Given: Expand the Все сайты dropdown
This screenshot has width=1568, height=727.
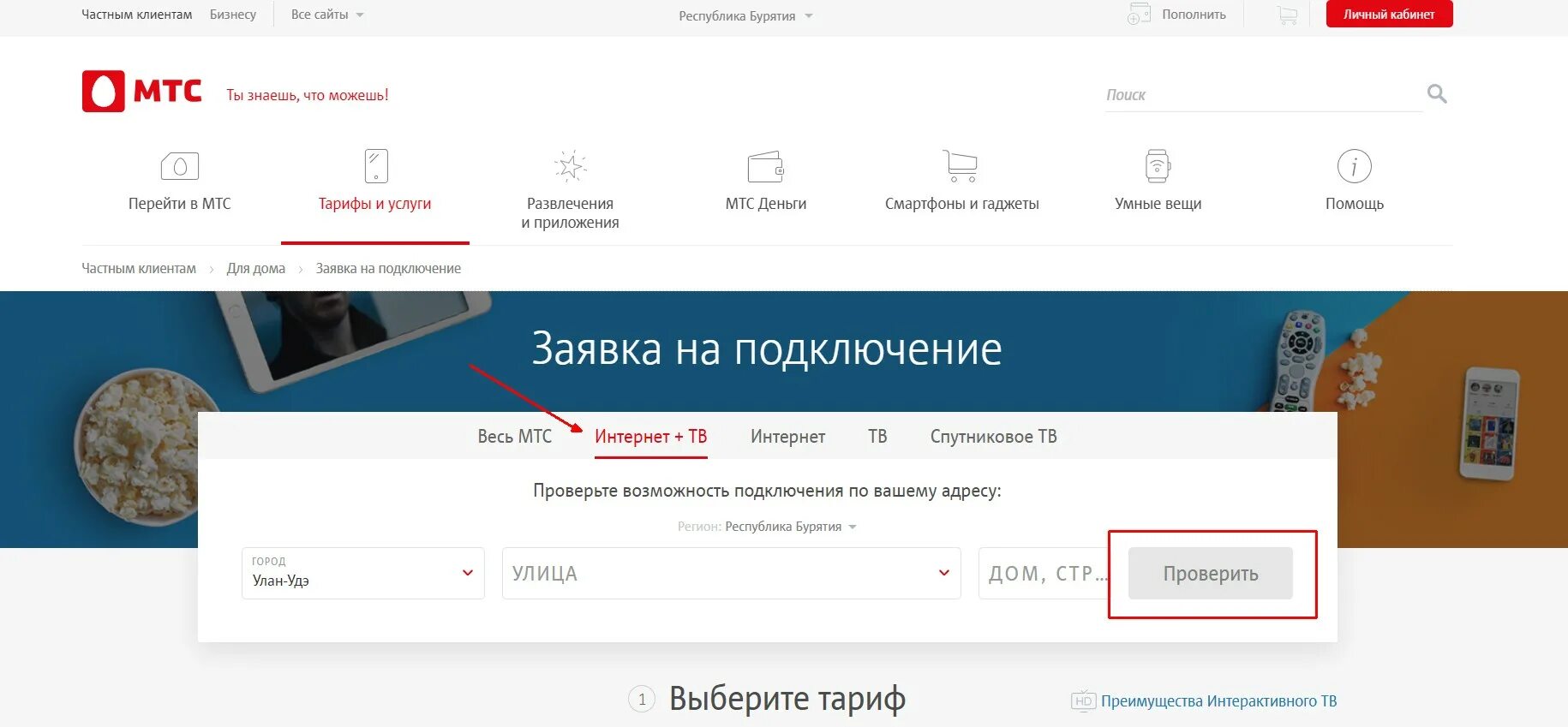Looking at the screenshot, I should 327,15.
